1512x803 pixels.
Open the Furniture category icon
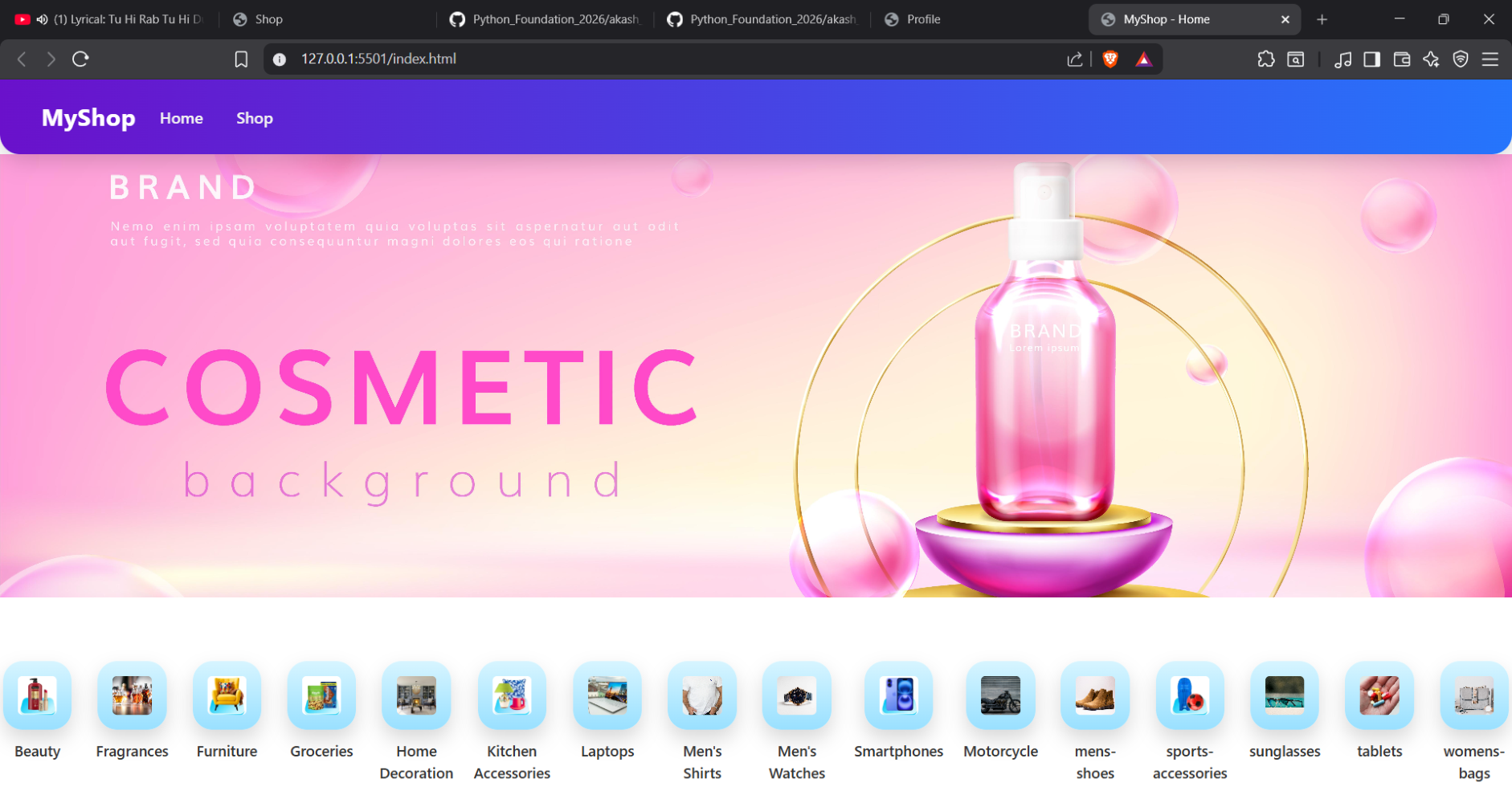[227, 695]
